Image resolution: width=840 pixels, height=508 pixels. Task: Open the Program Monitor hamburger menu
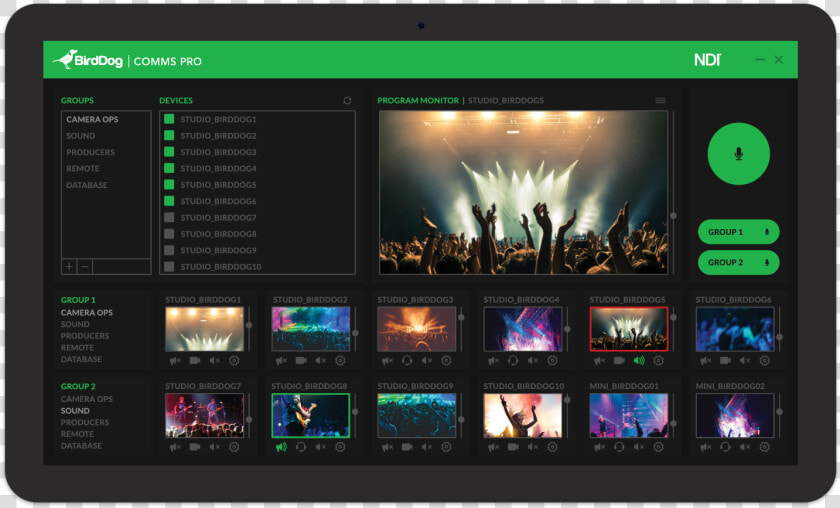660,101
